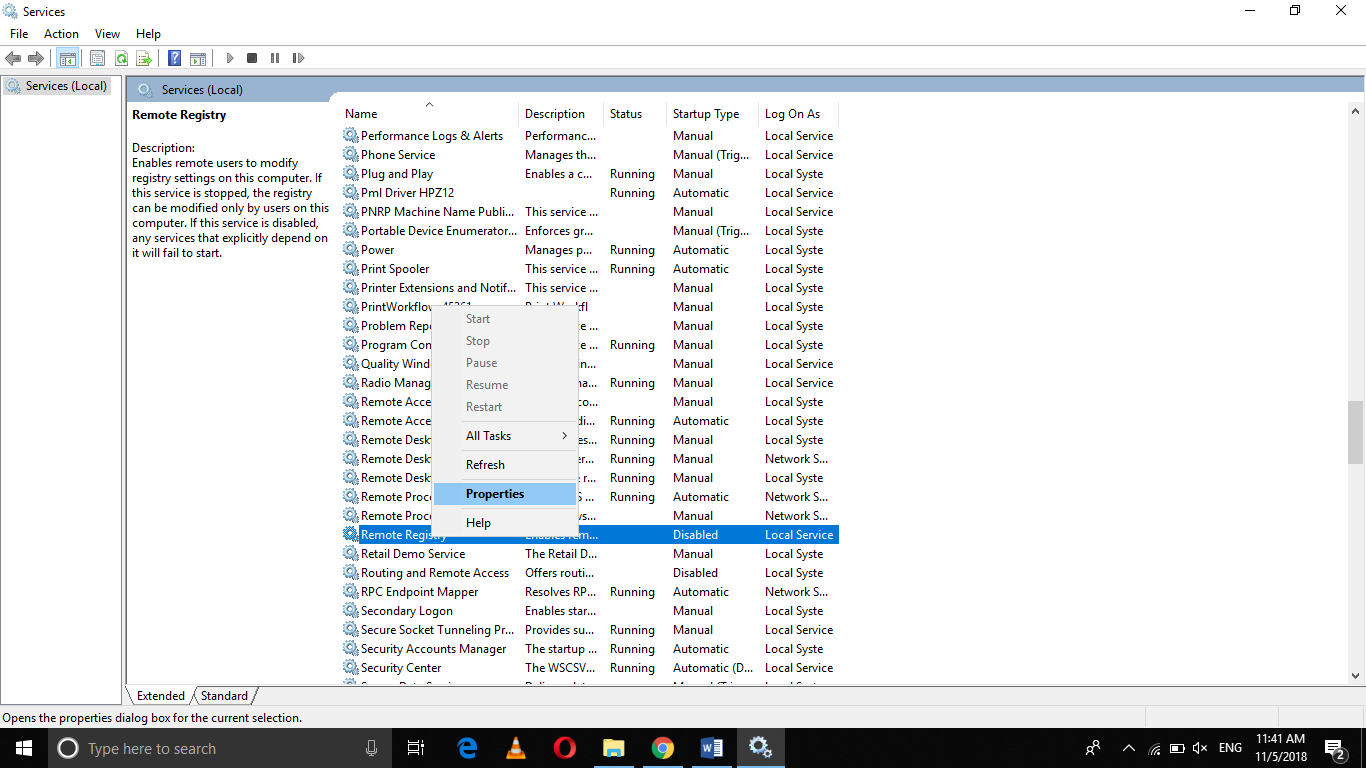Screen dimensions: 1366x768
Task: Switch to the Standard tab
Action: pyautogui.click(x=224, y=695)
